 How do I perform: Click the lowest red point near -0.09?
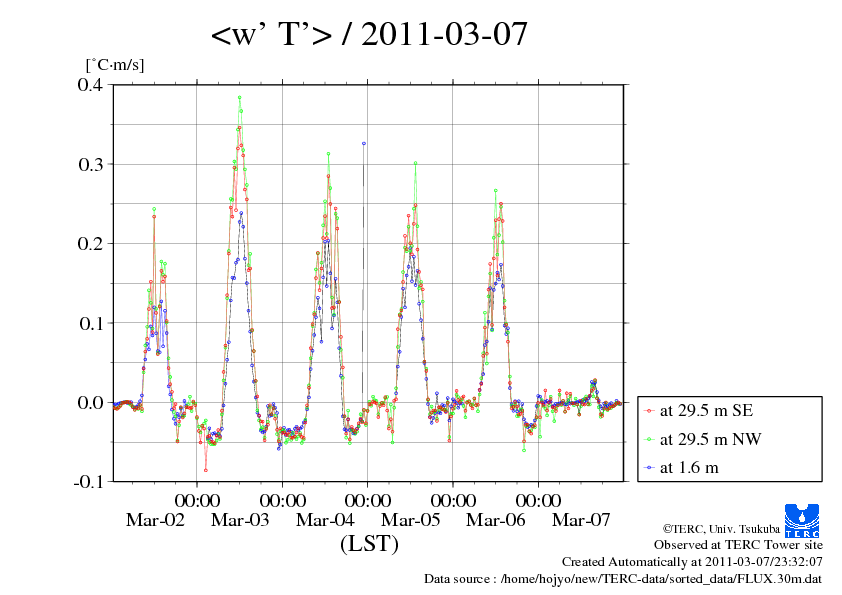click(206, 470)
